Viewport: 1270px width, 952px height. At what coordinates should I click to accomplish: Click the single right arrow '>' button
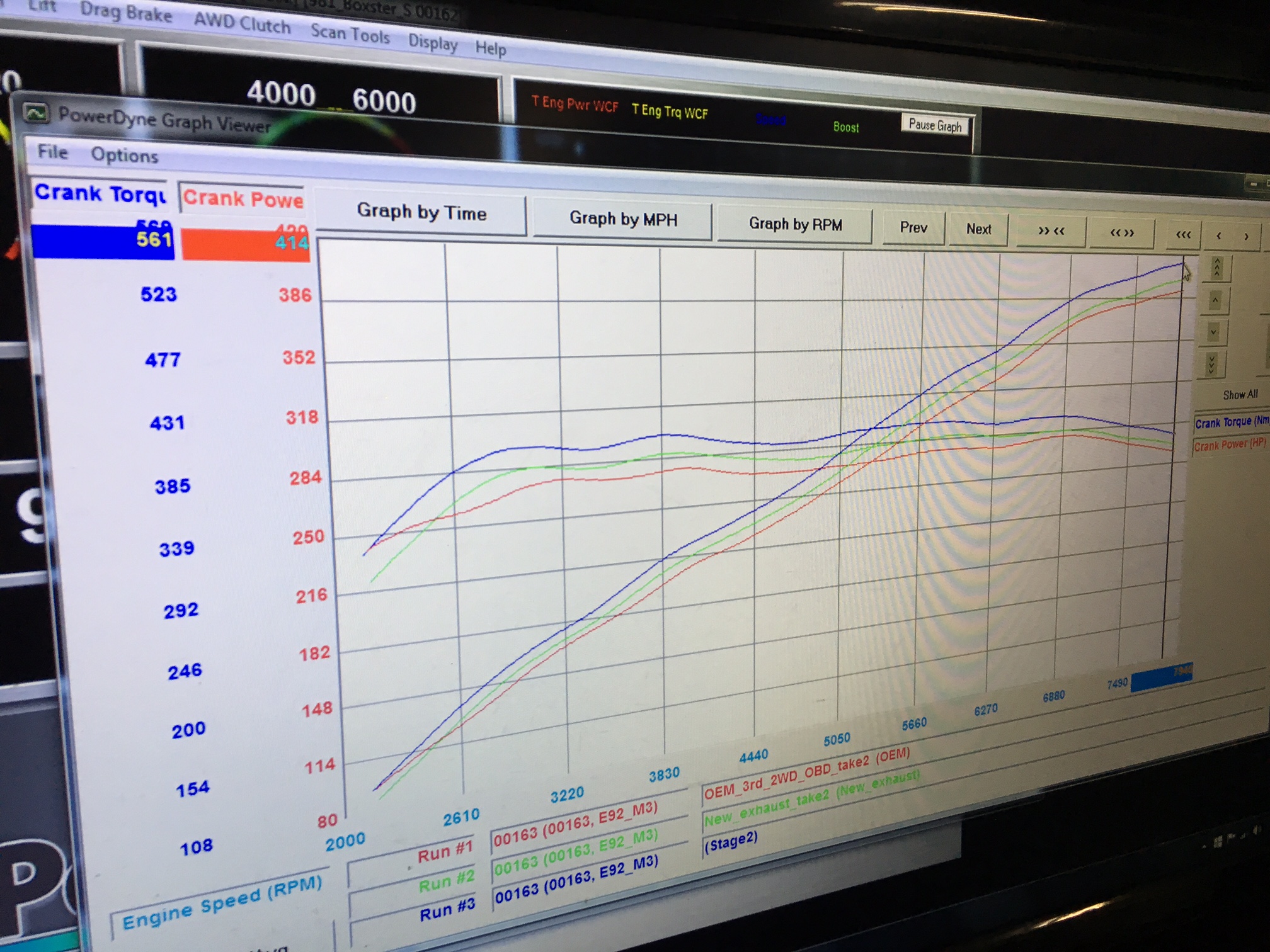click(x=1247, y=237)
